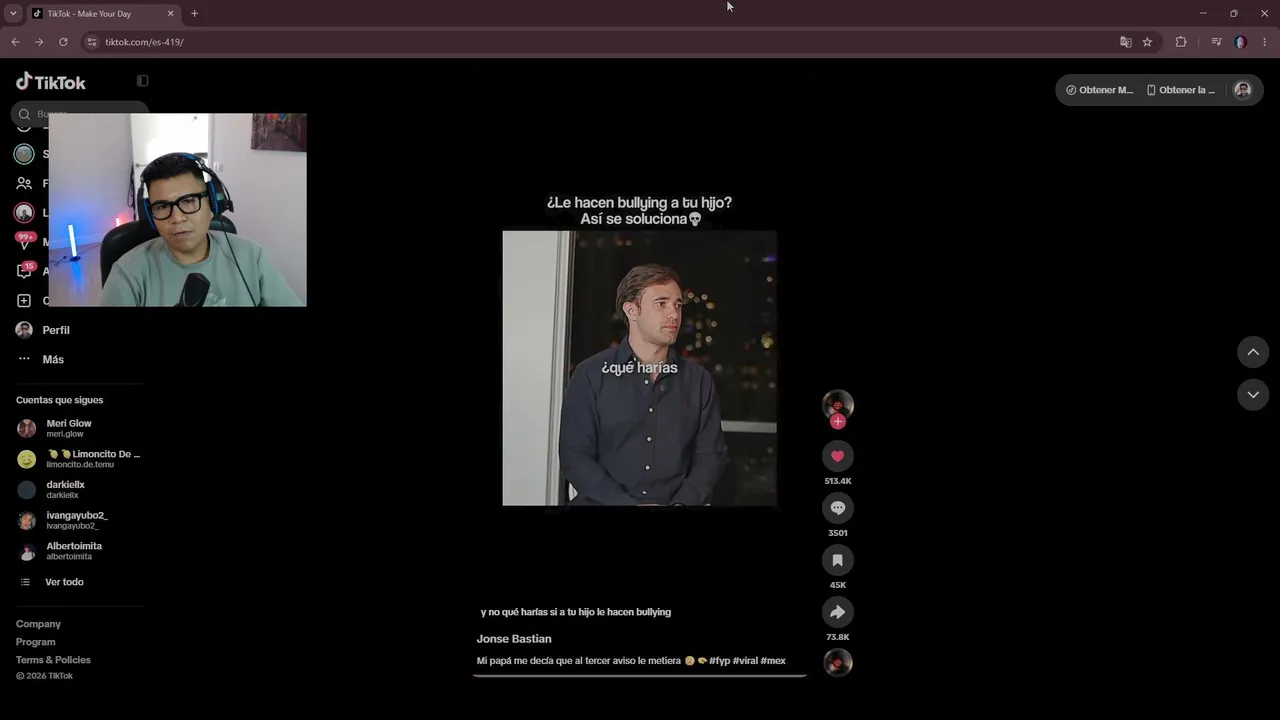This screenshot has width=1280, height=720.
Task: Focus the TikTok search field
Action: [x=82, y=113]
